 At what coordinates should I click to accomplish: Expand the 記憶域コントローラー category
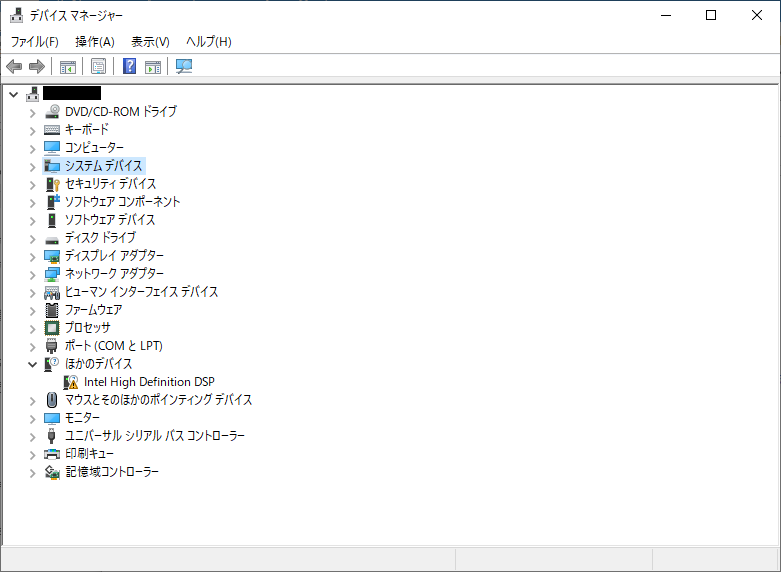point(33,473)
